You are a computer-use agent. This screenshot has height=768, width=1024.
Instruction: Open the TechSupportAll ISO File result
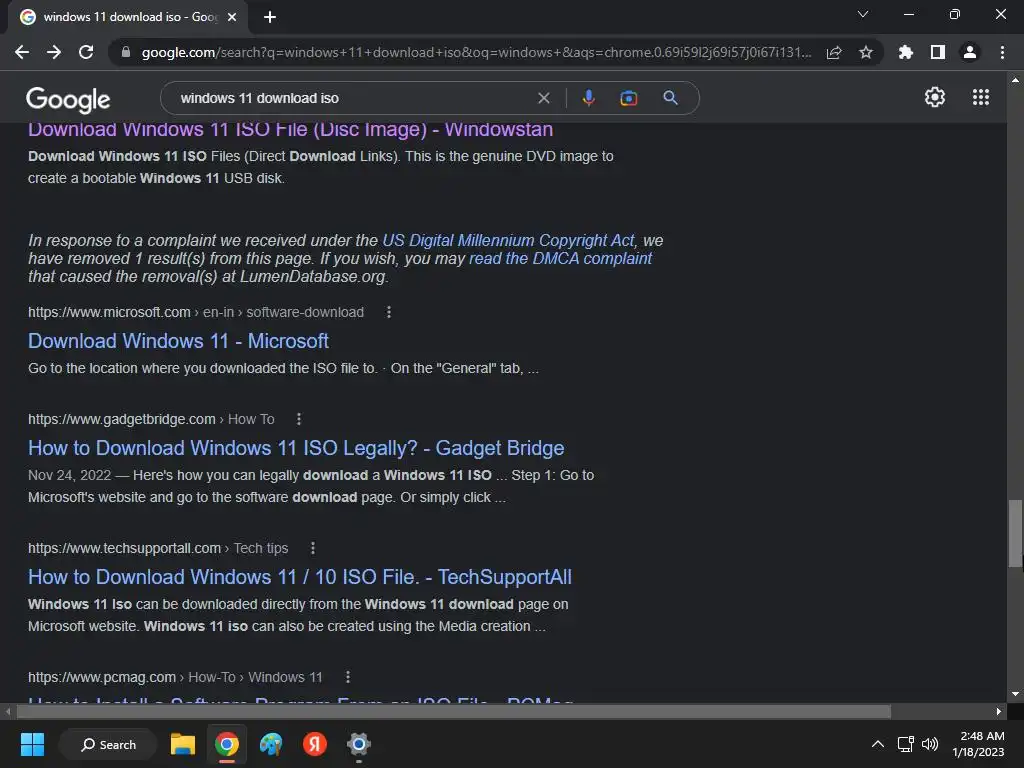tap(300, 577)
